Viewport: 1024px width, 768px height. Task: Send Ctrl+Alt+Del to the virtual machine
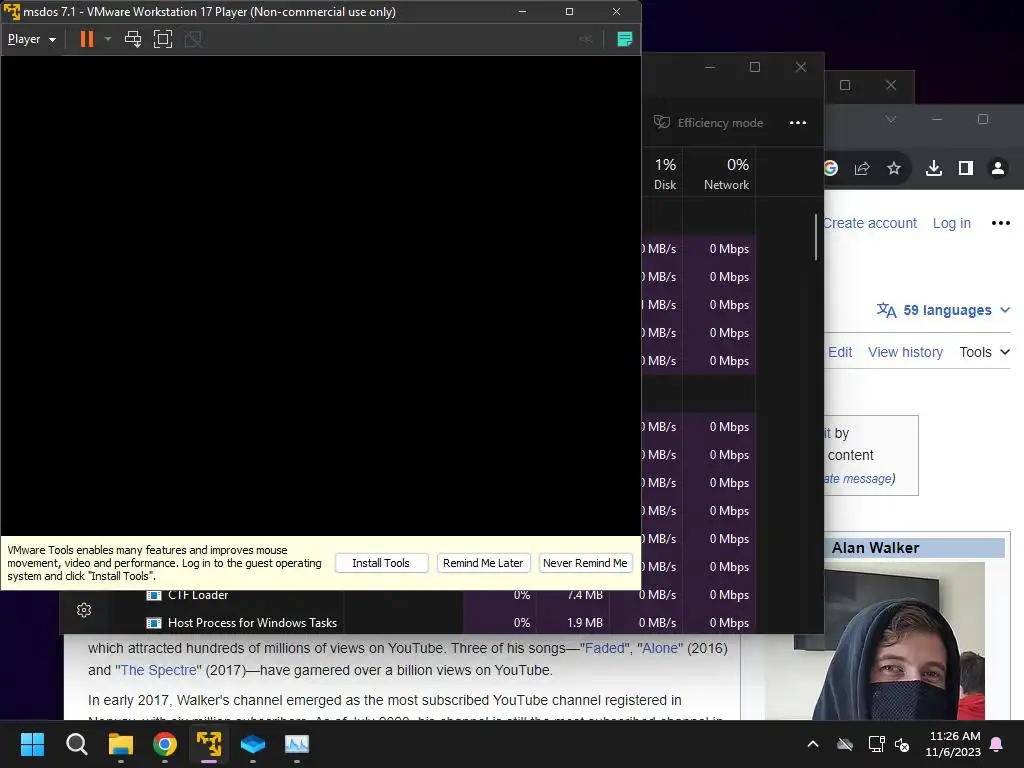(x=133, y=39)
